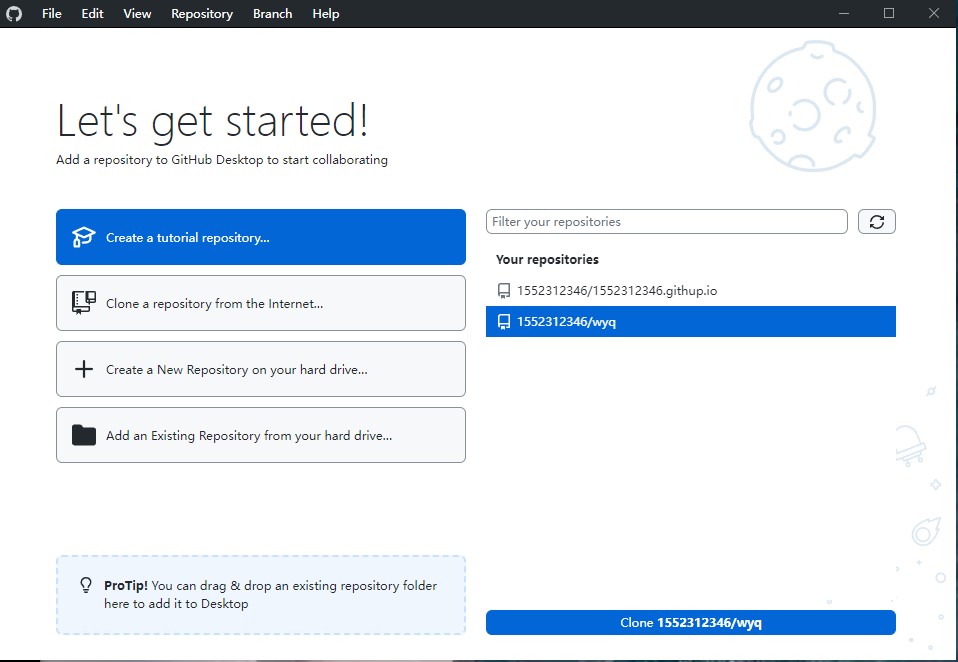Focus the Filter your repositories field
The image size is (958, 662).
pos(666,222)
